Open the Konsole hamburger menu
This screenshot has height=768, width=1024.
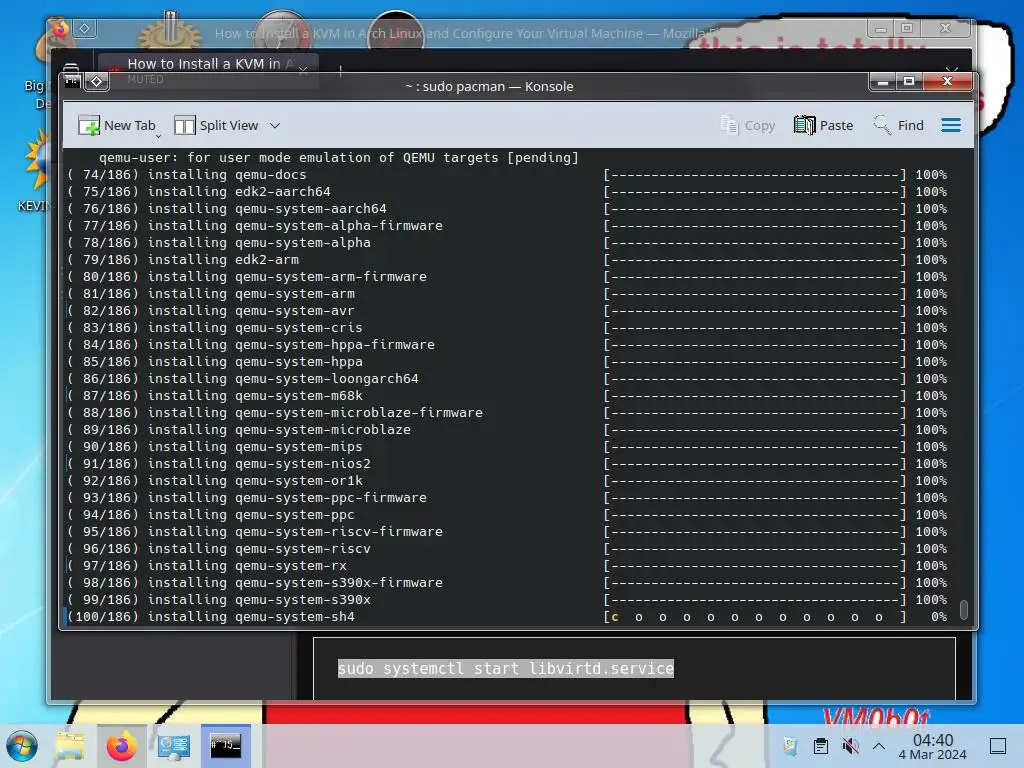click(x=951, y=125)
